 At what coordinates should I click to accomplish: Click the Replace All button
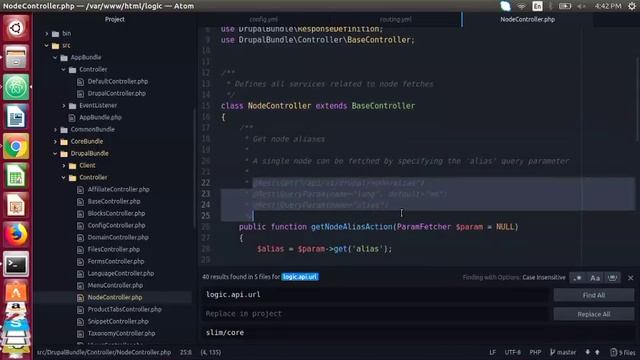pos(593,314)
